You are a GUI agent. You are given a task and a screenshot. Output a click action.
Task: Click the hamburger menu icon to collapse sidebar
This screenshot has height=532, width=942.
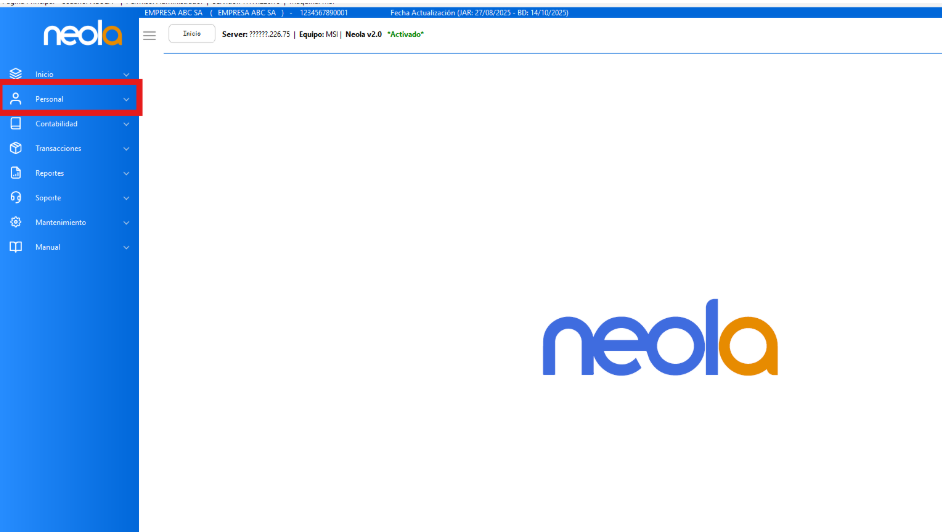click(x=150, y=35)
